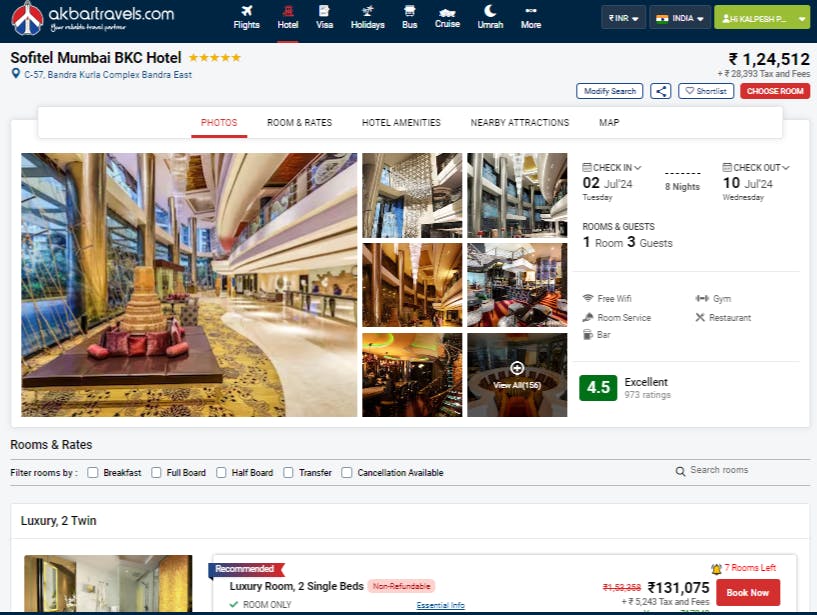Click the search magnifier in rooms search
Image resolution: width=817 pixels, height=615 pixels.
coord(680,471)
